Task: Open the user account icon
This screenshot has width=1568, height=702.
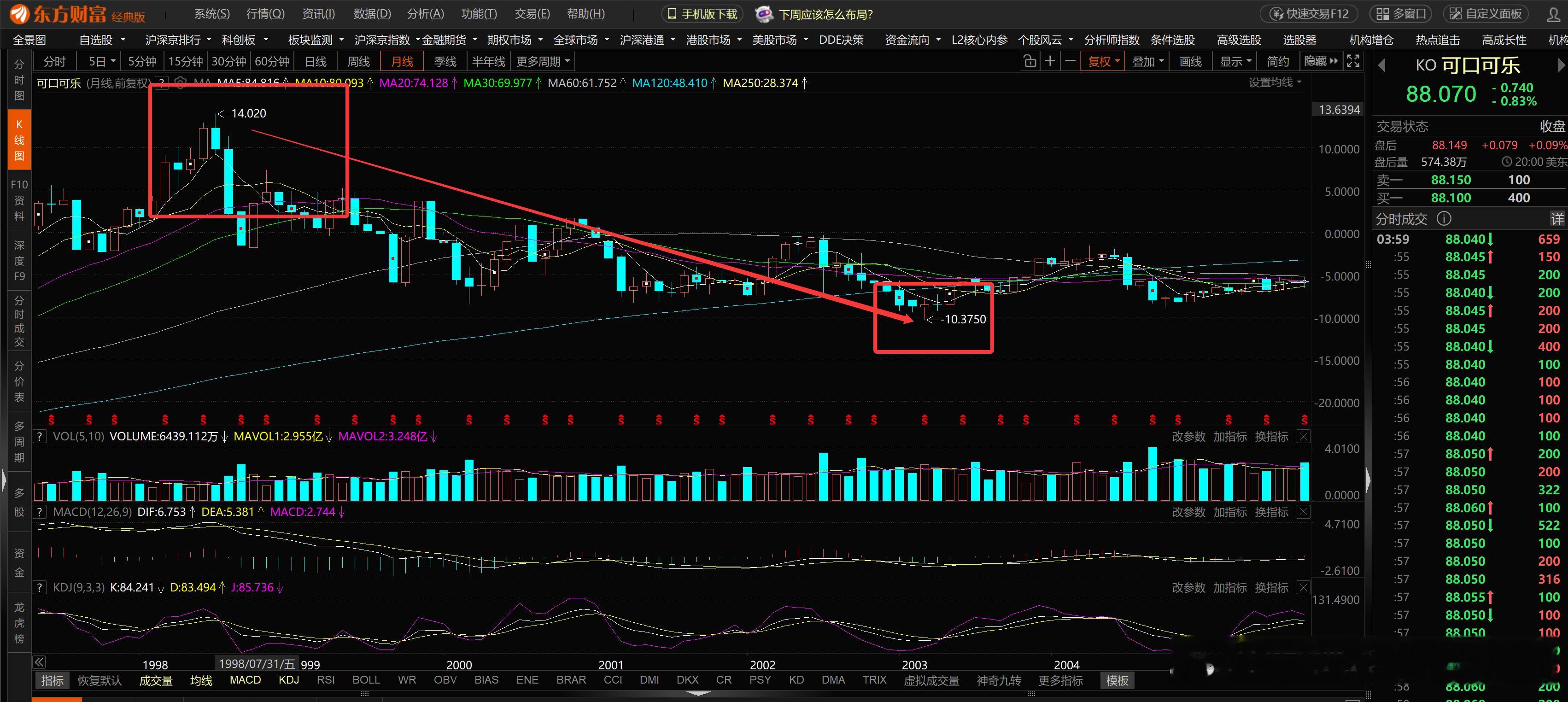Action: (x=1553, y=14)
